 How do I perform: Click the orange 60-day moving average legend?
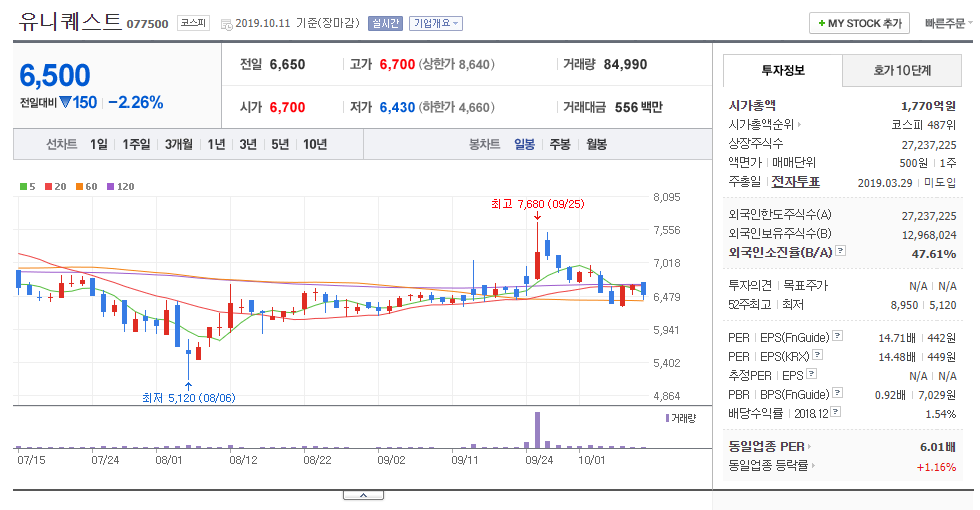tap(87, 186)
